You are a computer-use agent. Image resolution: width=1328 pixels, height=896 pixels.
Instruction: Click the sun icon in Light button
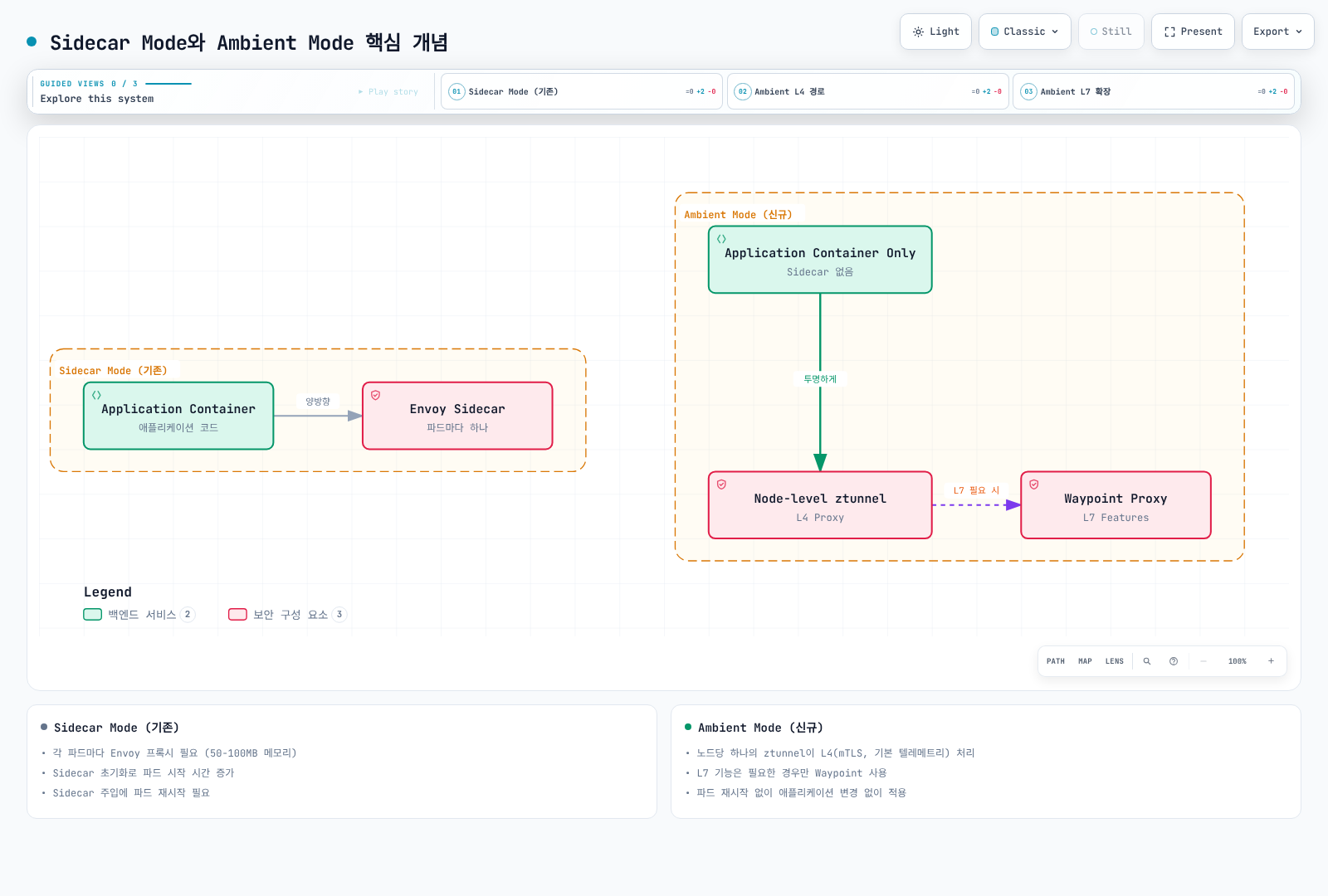[x=918, y=32]
